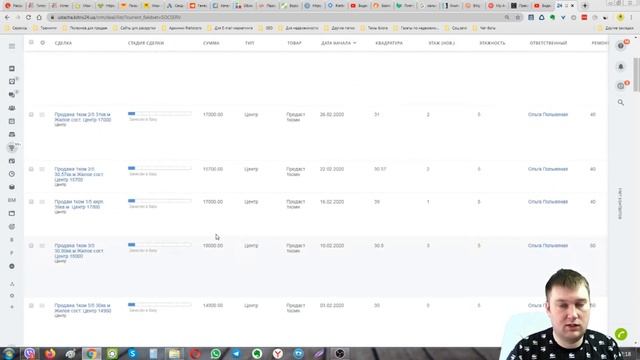Open the left sidebar hamburger menu
The width and height of the screenshot is (640, 360).
[12, 46]
